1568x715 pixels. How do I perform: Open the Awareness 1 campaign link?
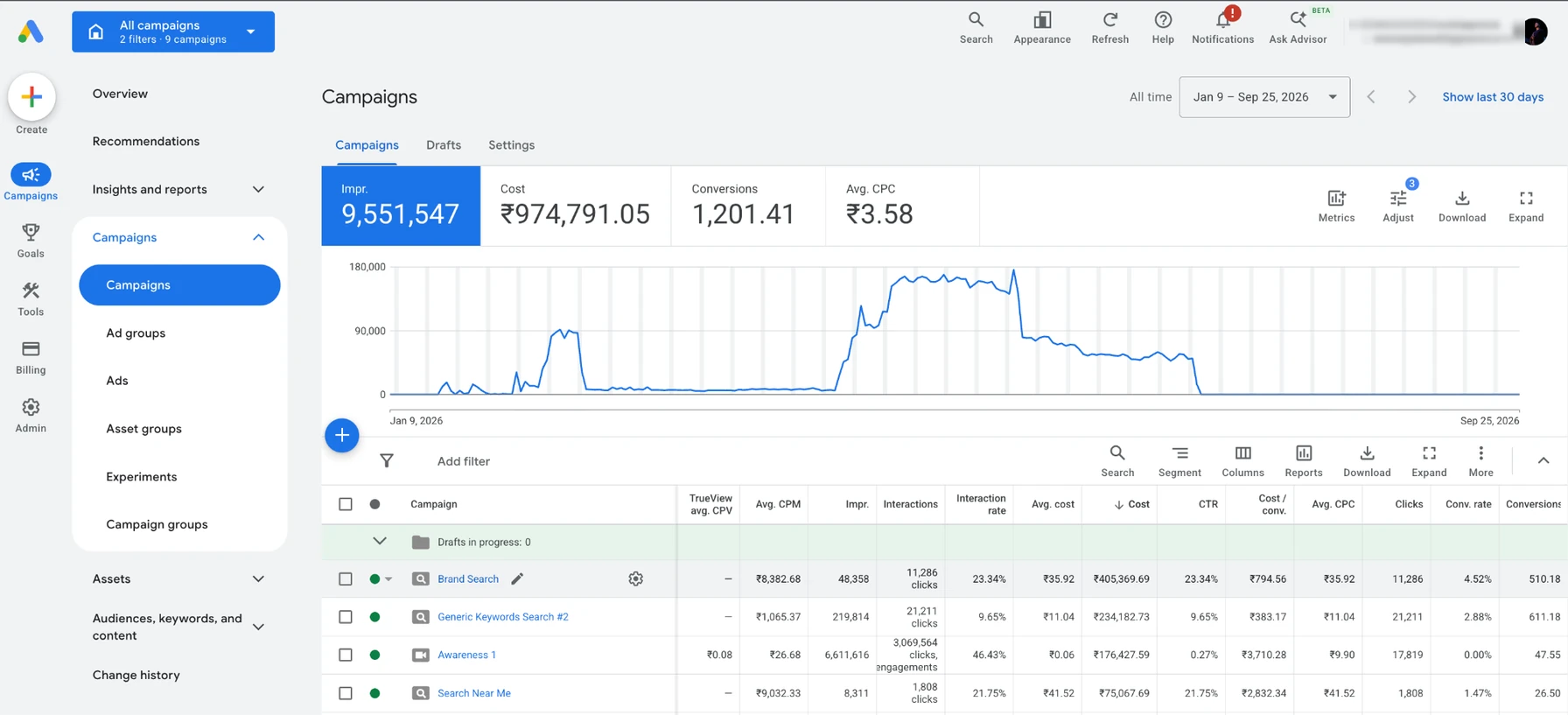coord(466,655)
